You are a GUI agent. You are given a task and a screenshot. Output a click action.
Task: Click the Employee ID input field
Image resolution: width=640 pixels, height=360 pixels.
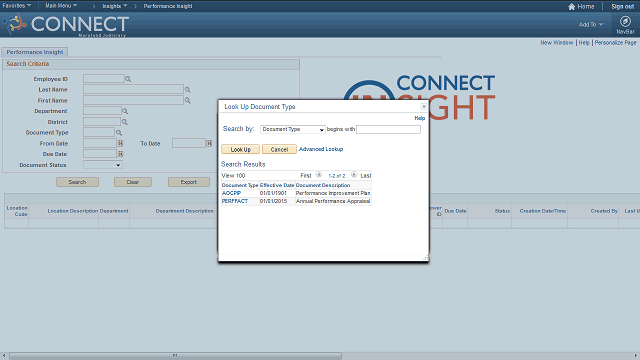pyautogui.click(x=104, y=78)
